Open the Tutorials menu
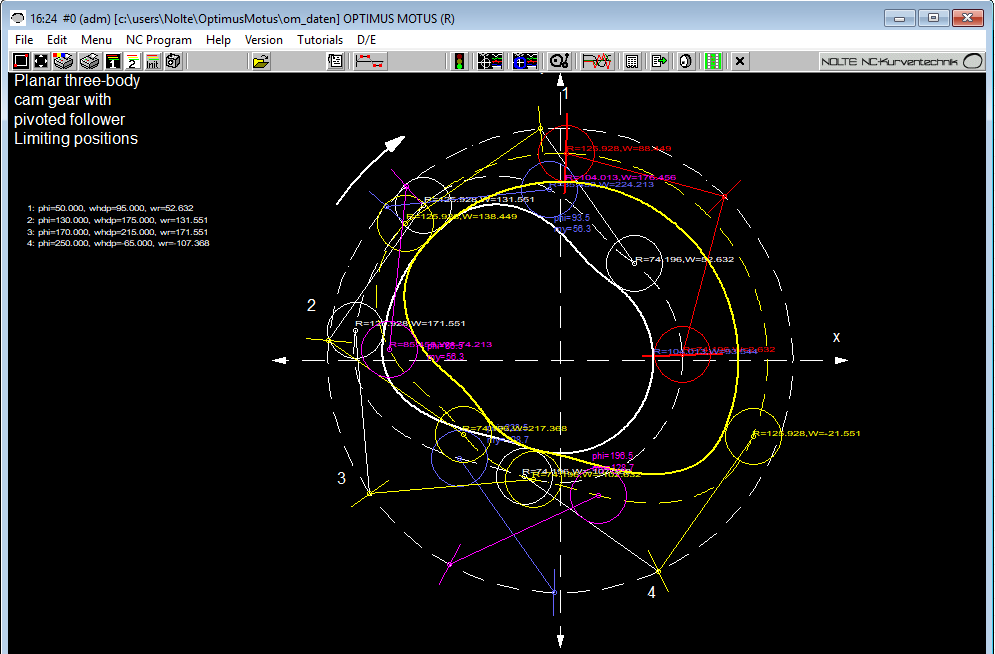Image resolution: width=995 pixels, height=654 pixels. tap(320, 40)
